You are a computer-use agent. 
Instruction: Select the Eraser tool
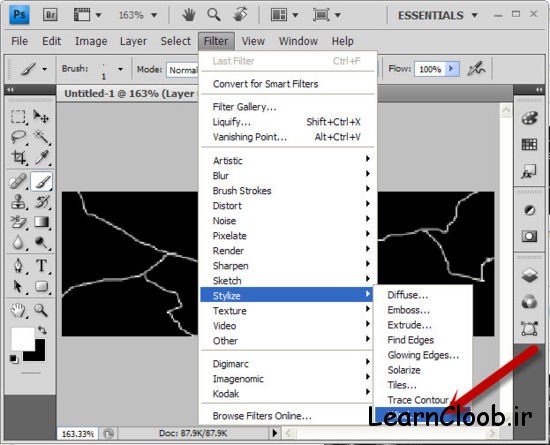coord(18,222)
